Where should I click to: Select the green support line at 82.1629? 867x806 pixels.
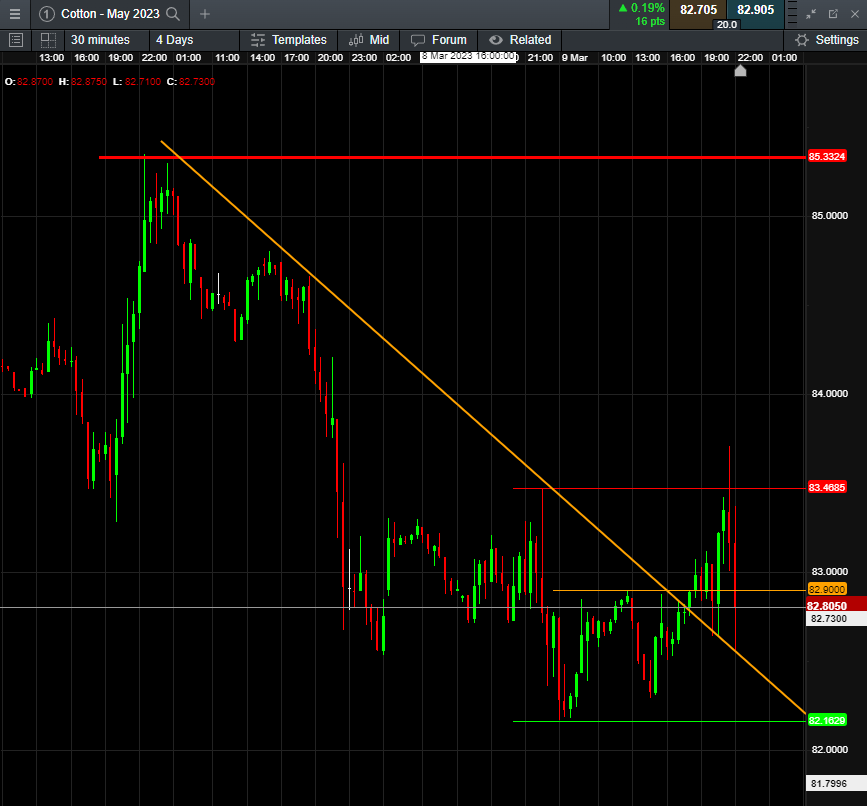click(x=659, y=721)
